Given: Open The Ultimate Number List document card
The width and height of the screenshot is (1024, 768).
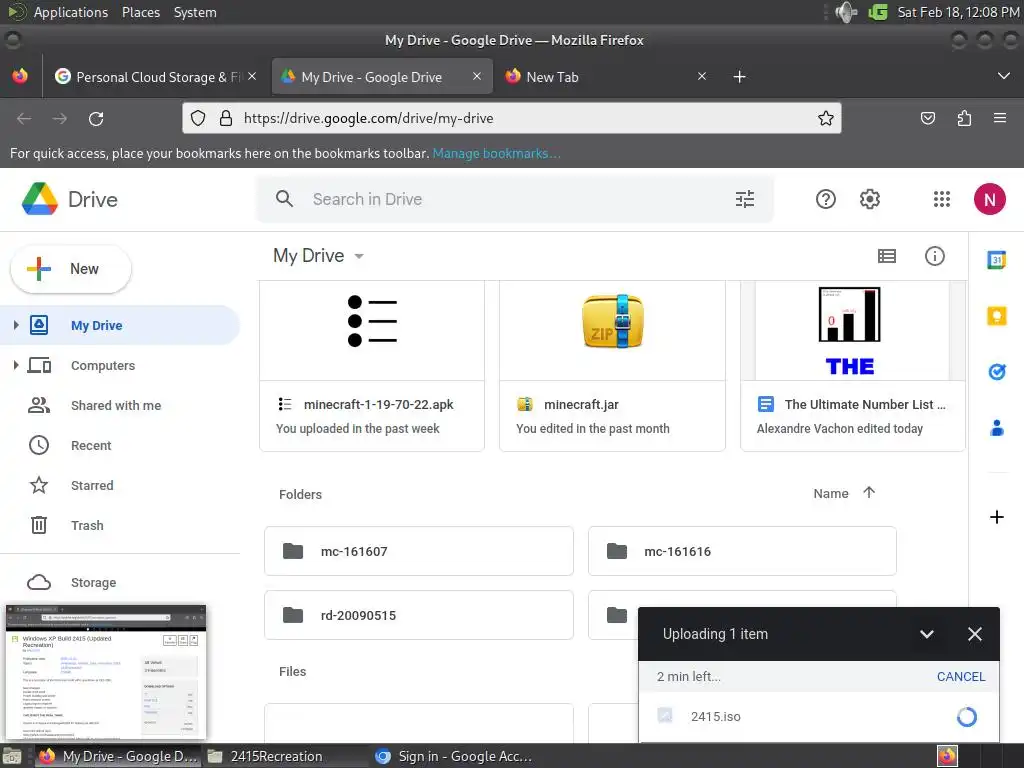Looking at the screenshot, I should [852, 366].
